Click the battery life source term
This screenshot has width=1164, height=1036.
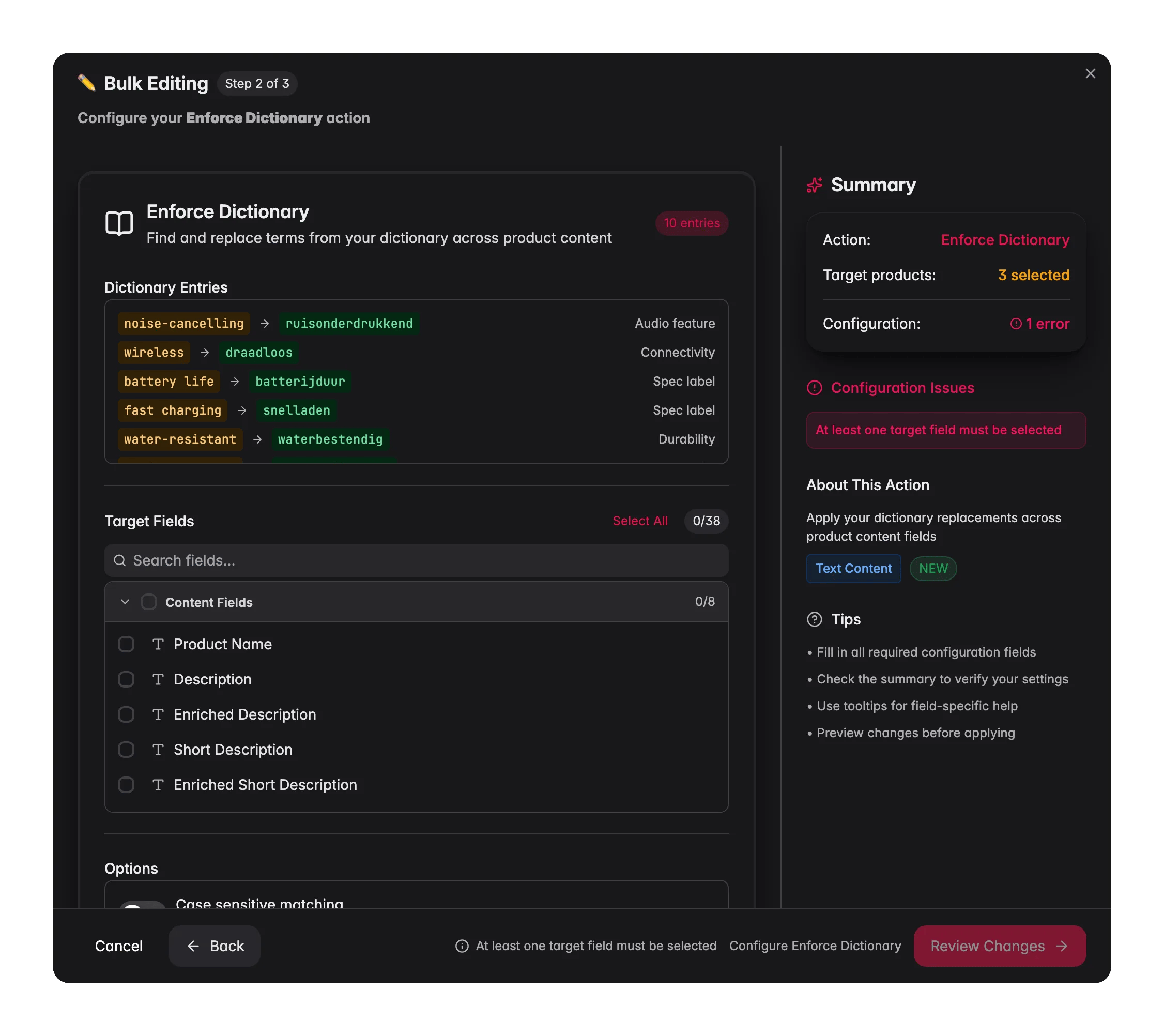pos(169,382)
